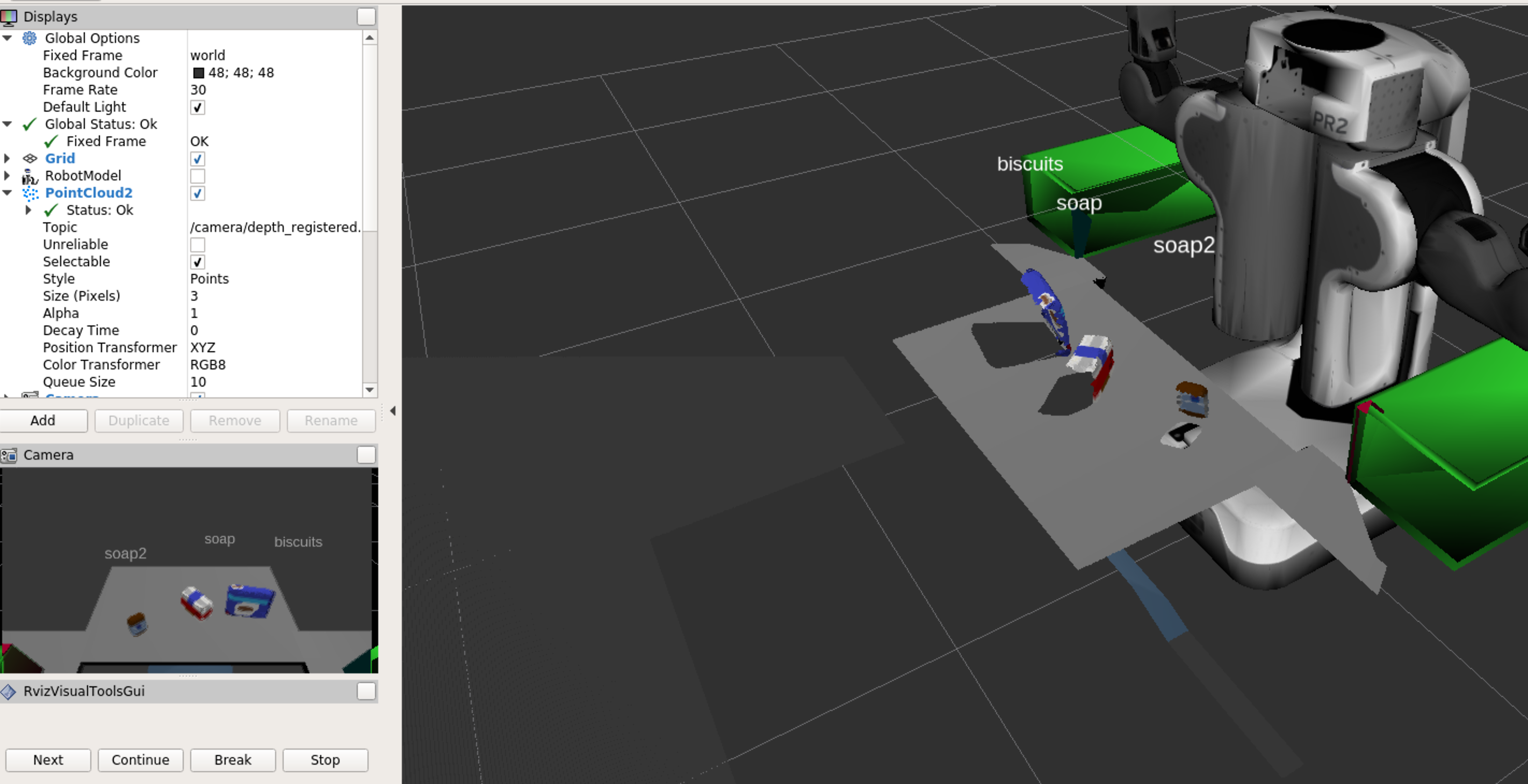
Task: Toggle the Unreliable checkbox
Action: (198, 245)
